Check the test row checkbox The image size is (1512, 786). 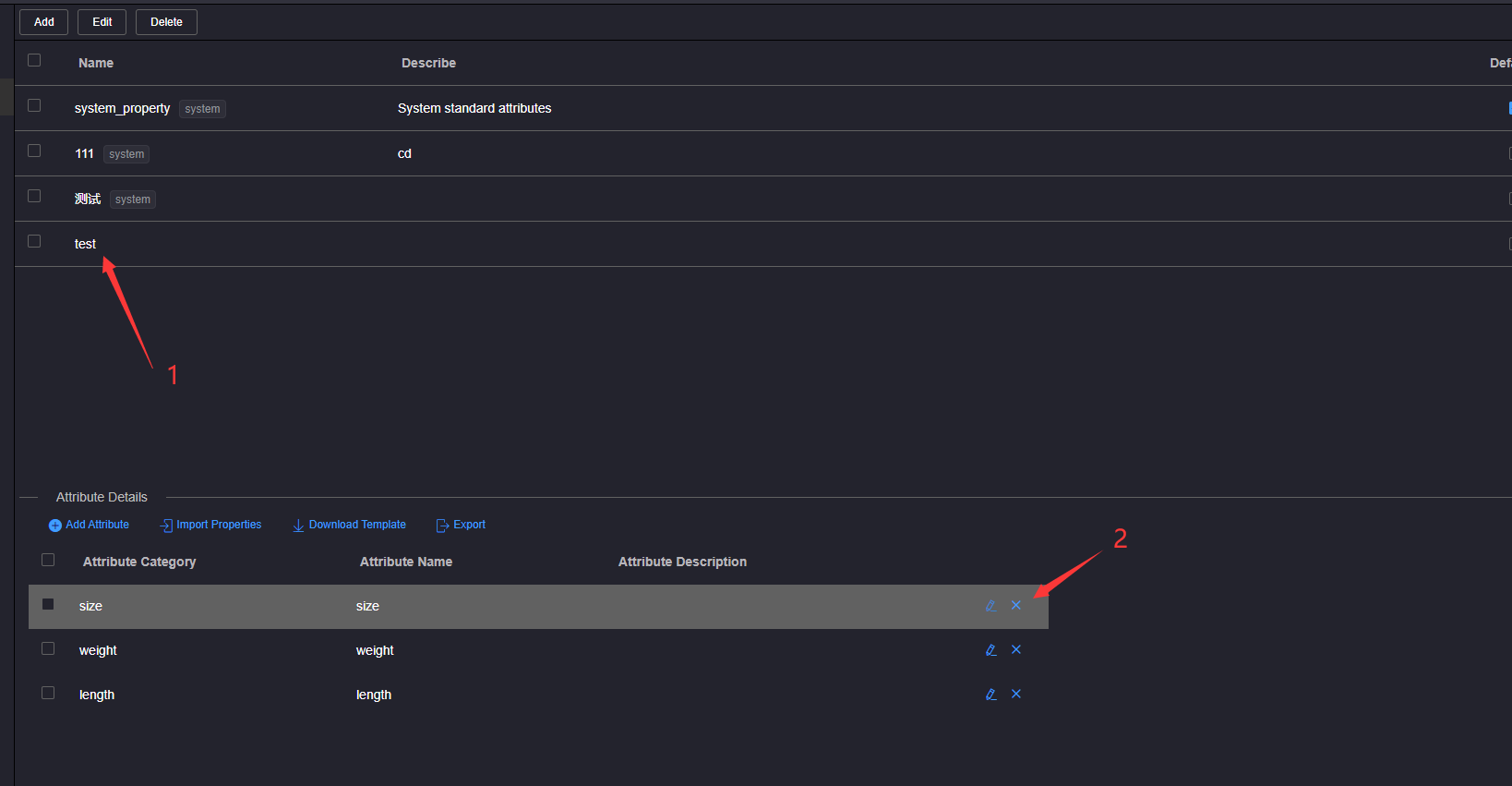tap(34, 241)
